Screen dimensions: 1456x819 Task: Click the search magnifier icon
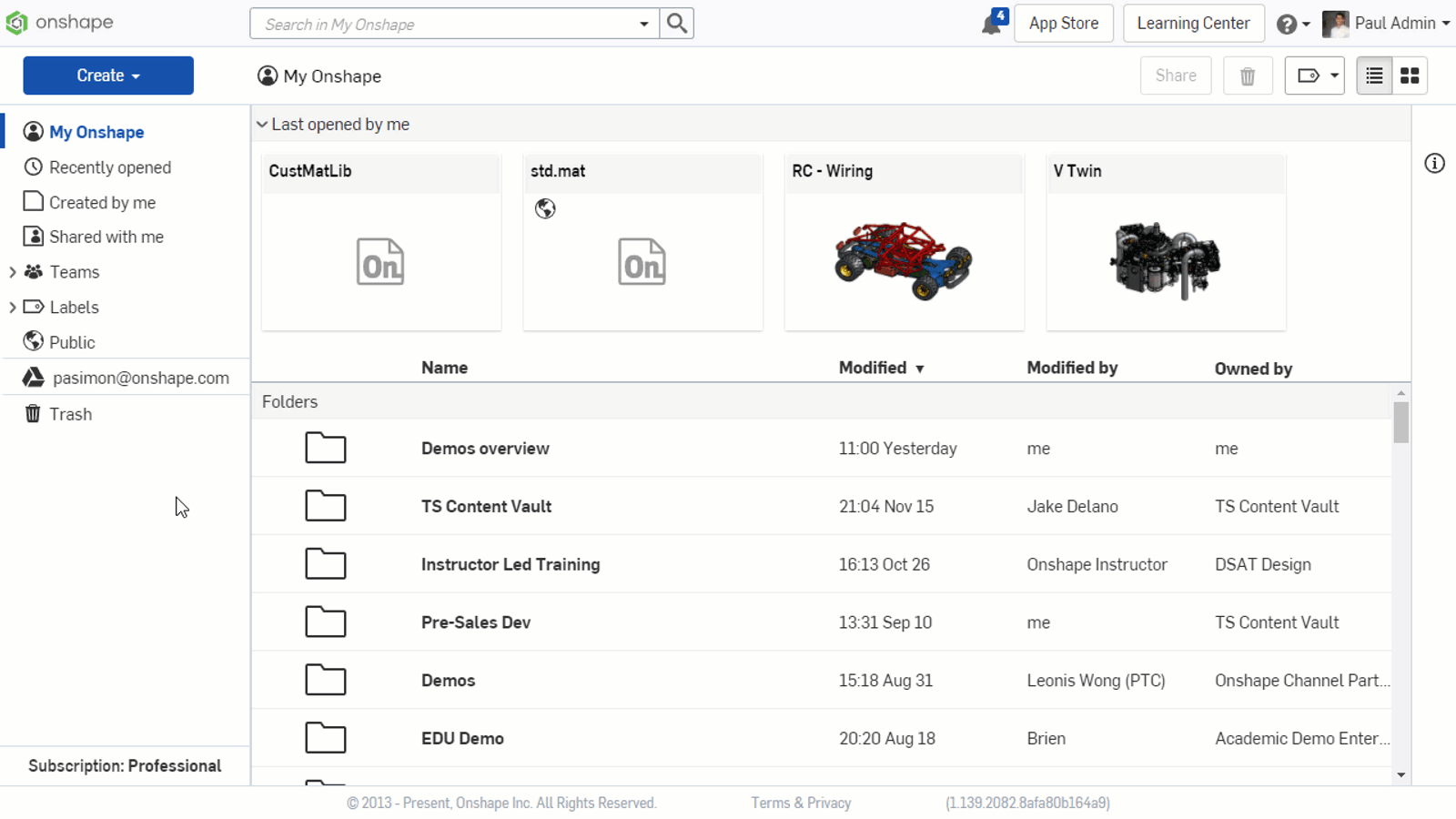[x=676, y=23]
